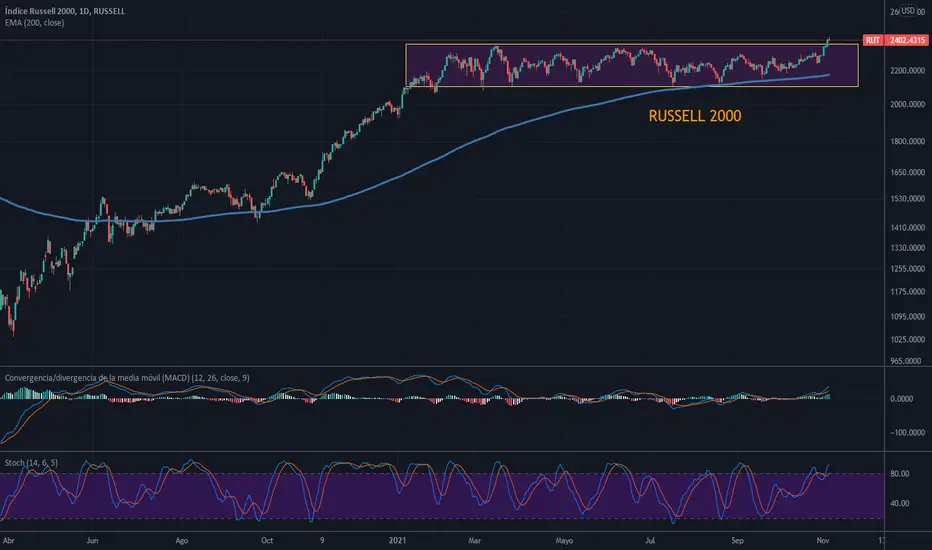The image size is (932, 550).
Task: Click the Índice Russell 2000 symbol title
Action: pos(65,11)
